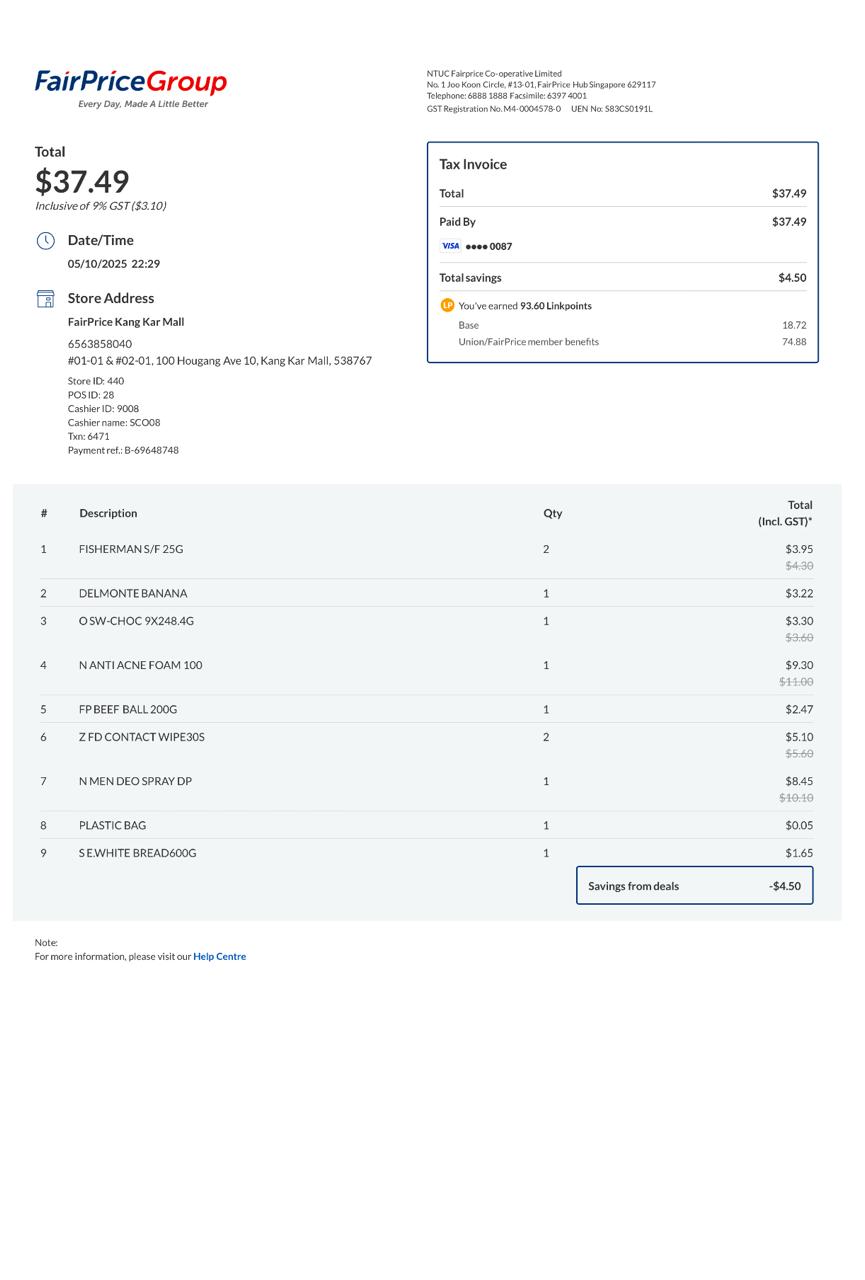Click item Z FD CONTACT WIPE30S
This screenshot has height=1280, width=865.
[x=142, y=737]
